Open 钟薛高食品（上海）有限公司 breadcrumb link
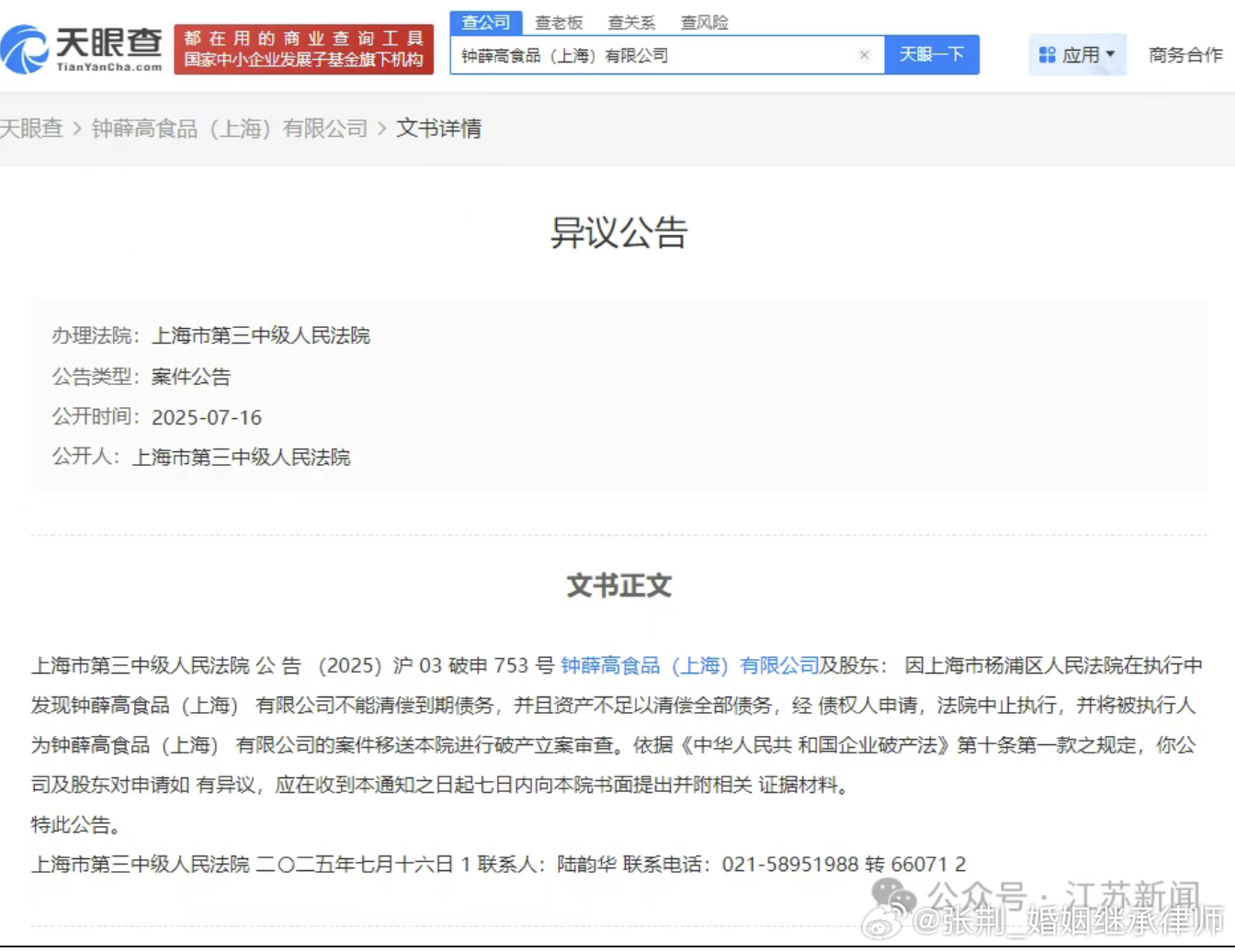This screenshot has height=952, width=1235. 230,128
